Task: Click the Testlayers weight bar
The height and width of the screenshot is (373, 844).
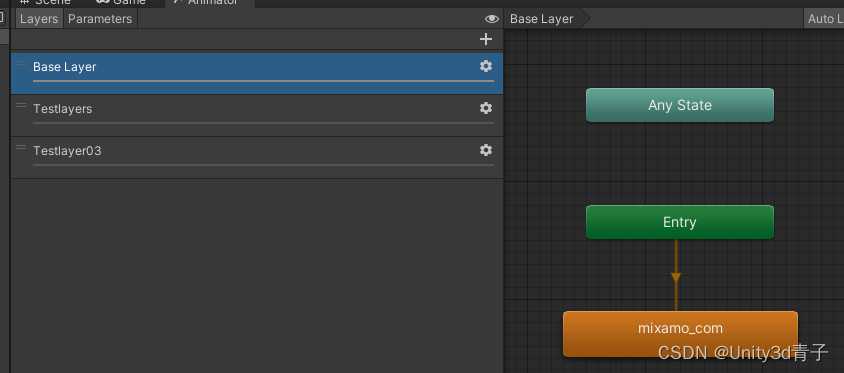Action: click(263, 123)
